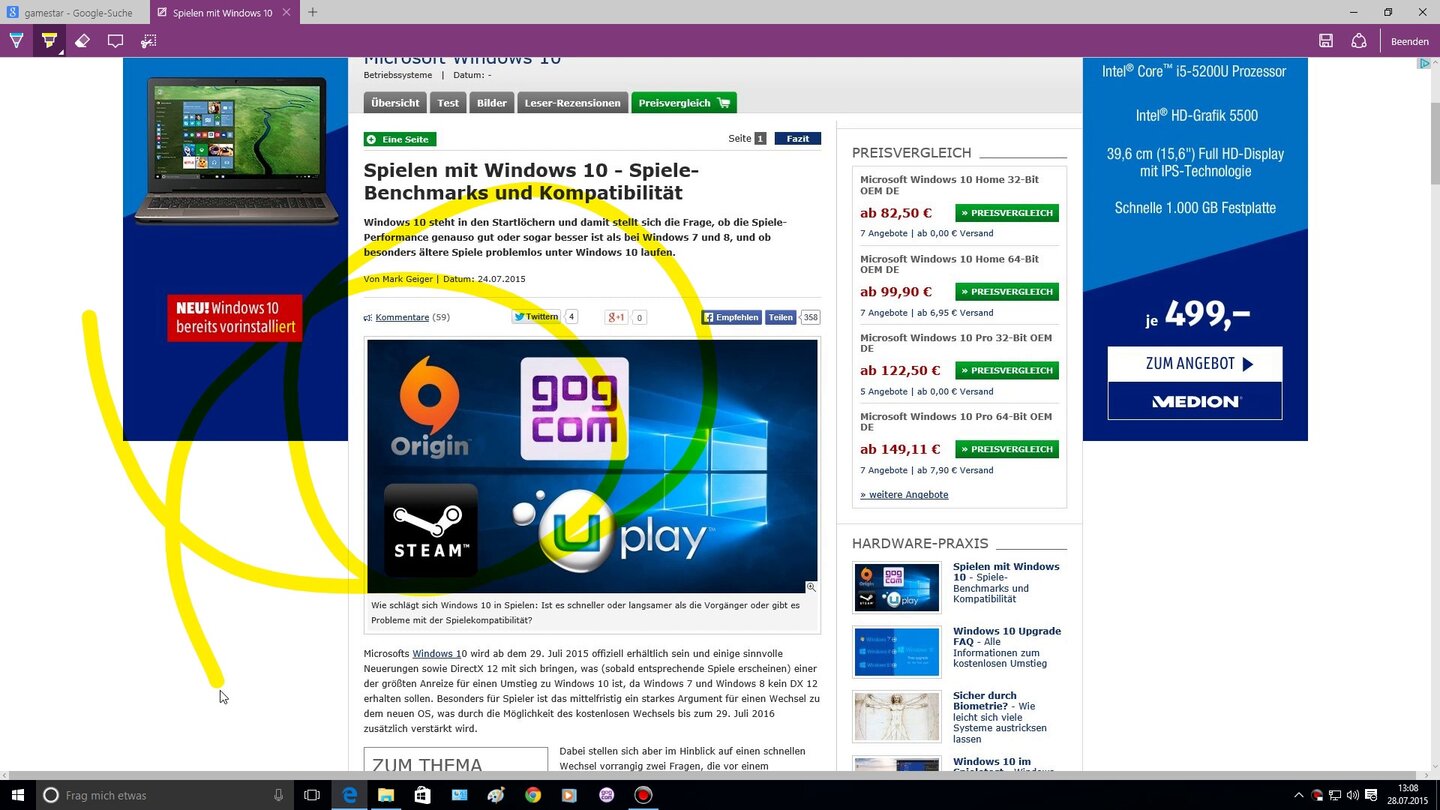Click the Cortana microphone icon
Viewport: 1440px width, 810px height.
[279, 795]
